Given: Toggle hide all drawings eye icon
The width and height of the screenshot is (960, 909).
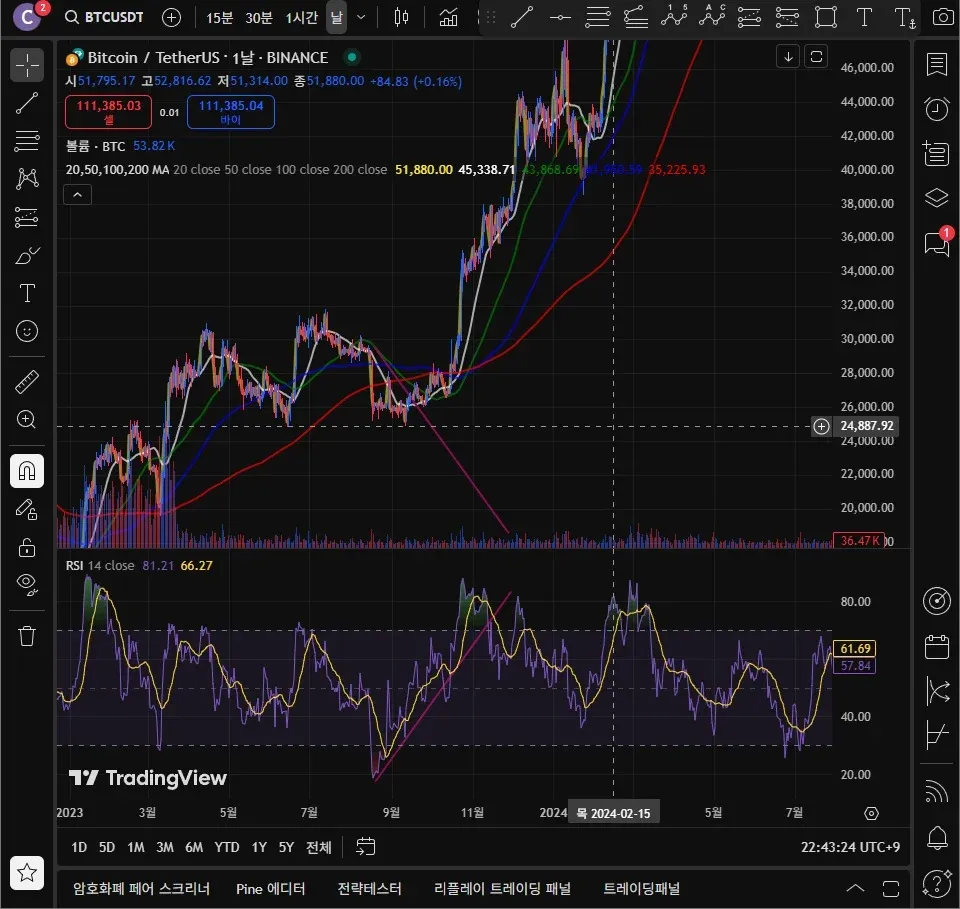Looking at the screenshot, I should (x=27, y=585).
